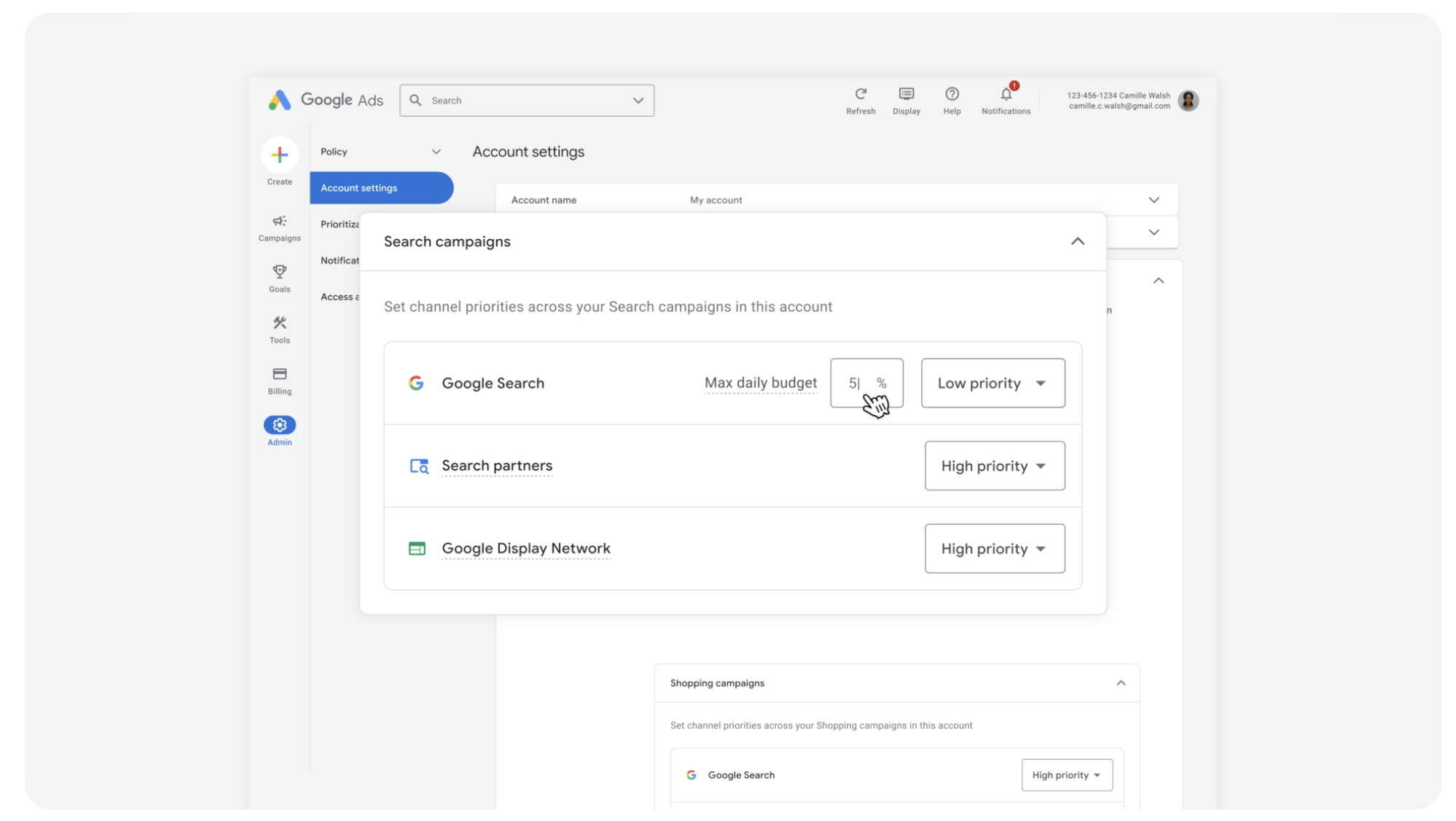Image resolution: width=1456 pixels, height=821 pixels.
Task: Click the Google Display Network icon
Action: coord(417,548)
